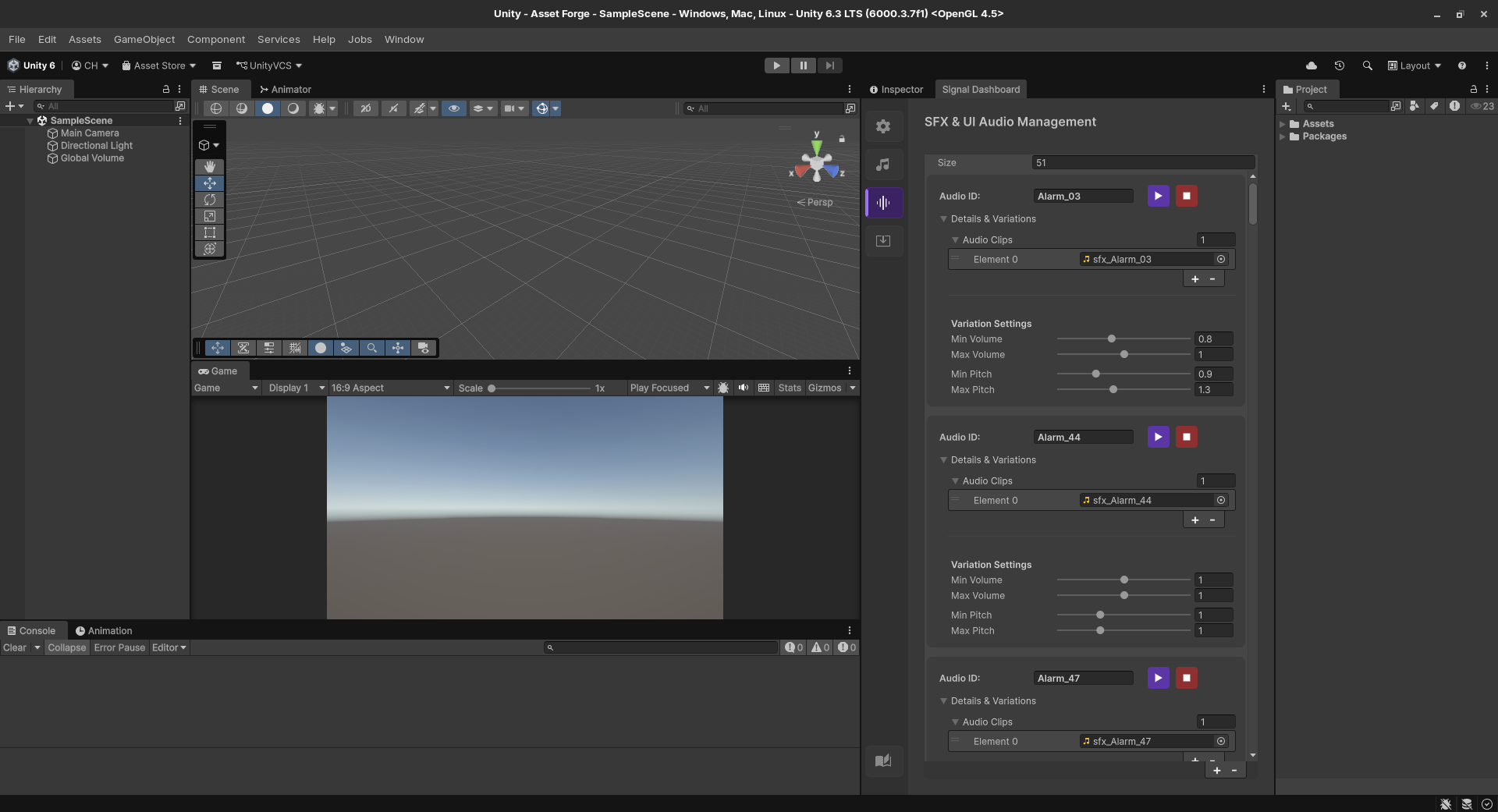Open the Display 1 dropdown
The height and width of the screenshot is (812, 1498).
coord(296,388)
